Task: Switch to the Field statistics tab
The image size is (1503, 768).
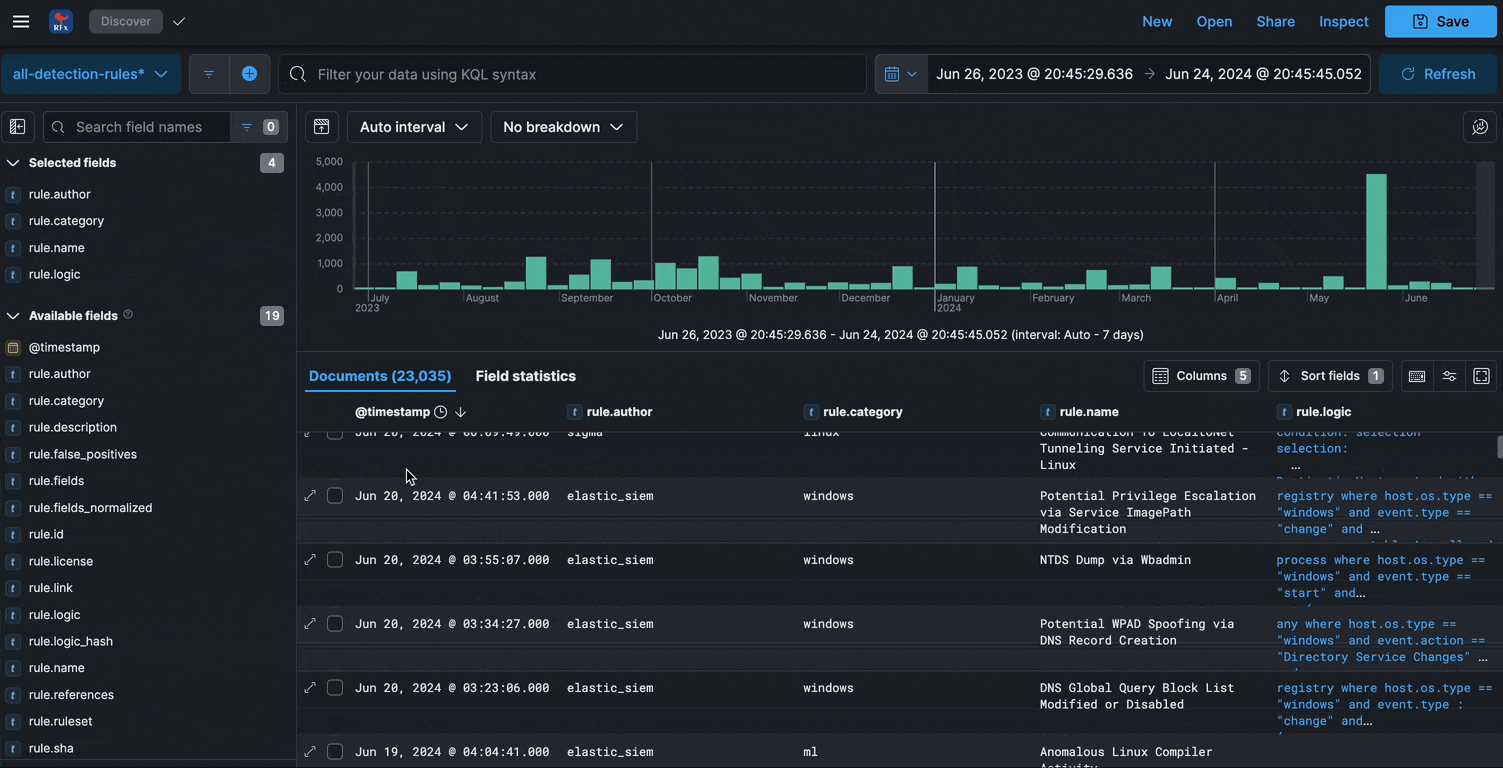Action: [525, 376]
